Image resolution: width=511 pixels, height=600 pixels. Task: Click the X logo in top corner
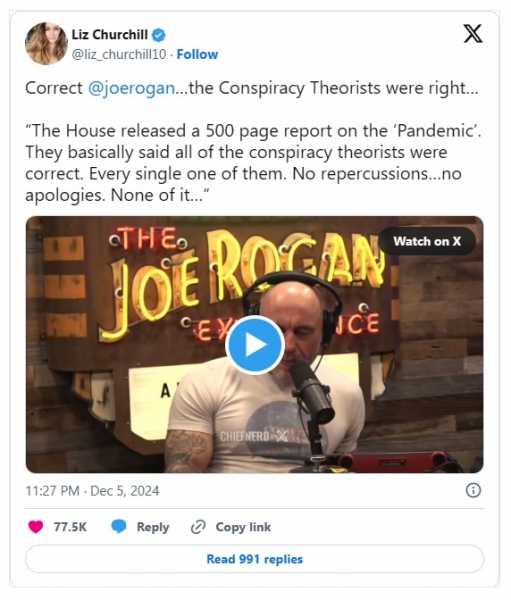pyautogui.click(x=473, y=33)
